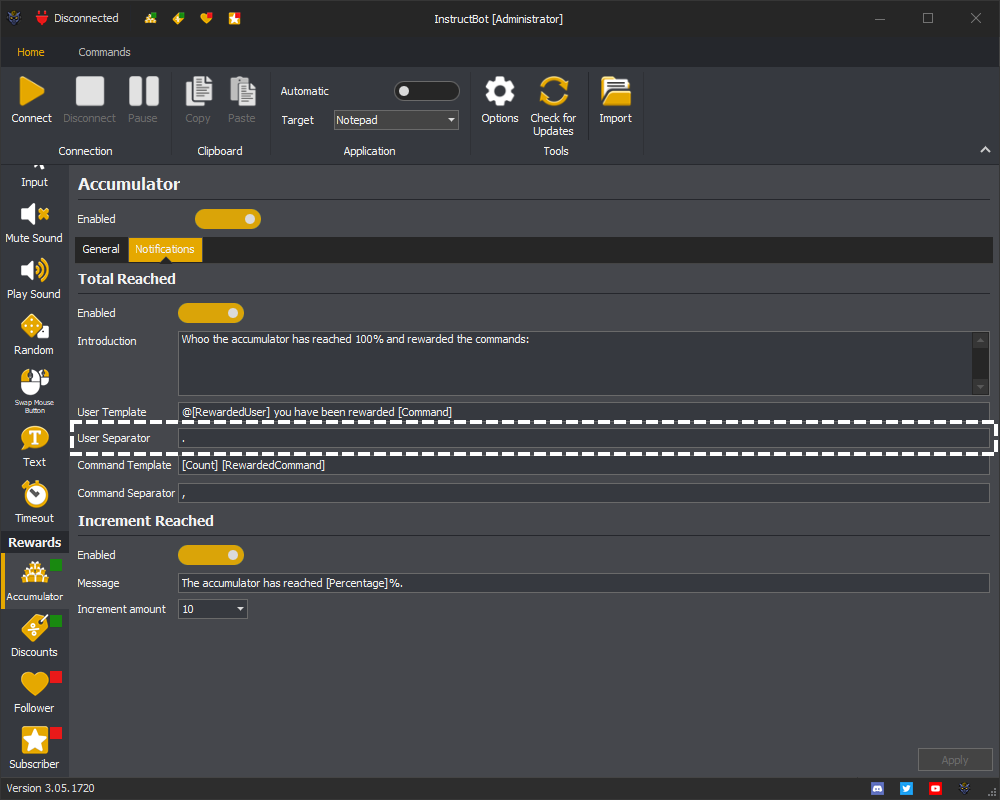The image size is (1000, 800).
Task: Toggle the Automatic application switch
Action: 427,91
